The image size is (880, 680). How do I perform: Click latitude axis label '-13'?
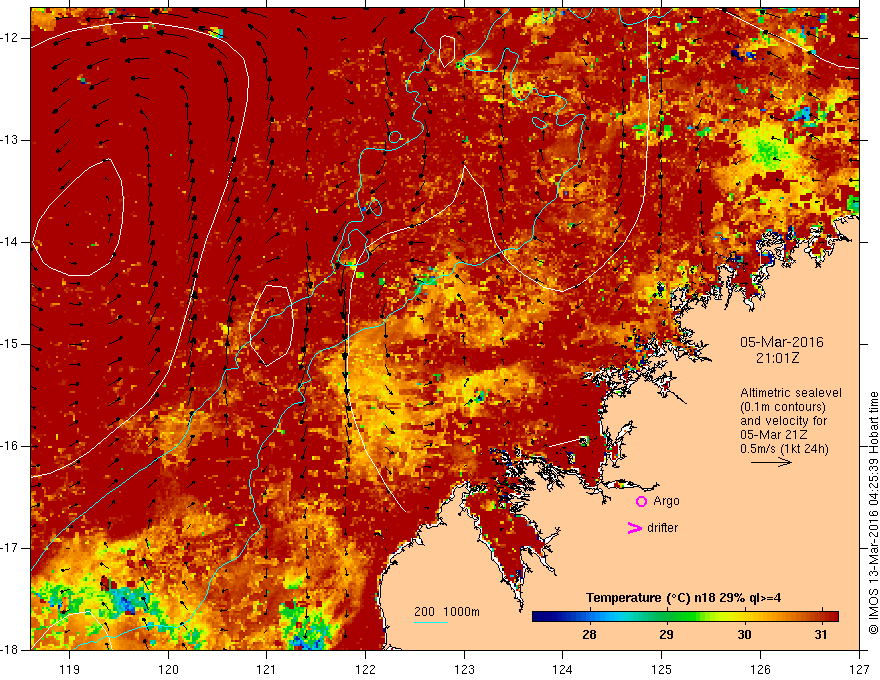(11, 140)
